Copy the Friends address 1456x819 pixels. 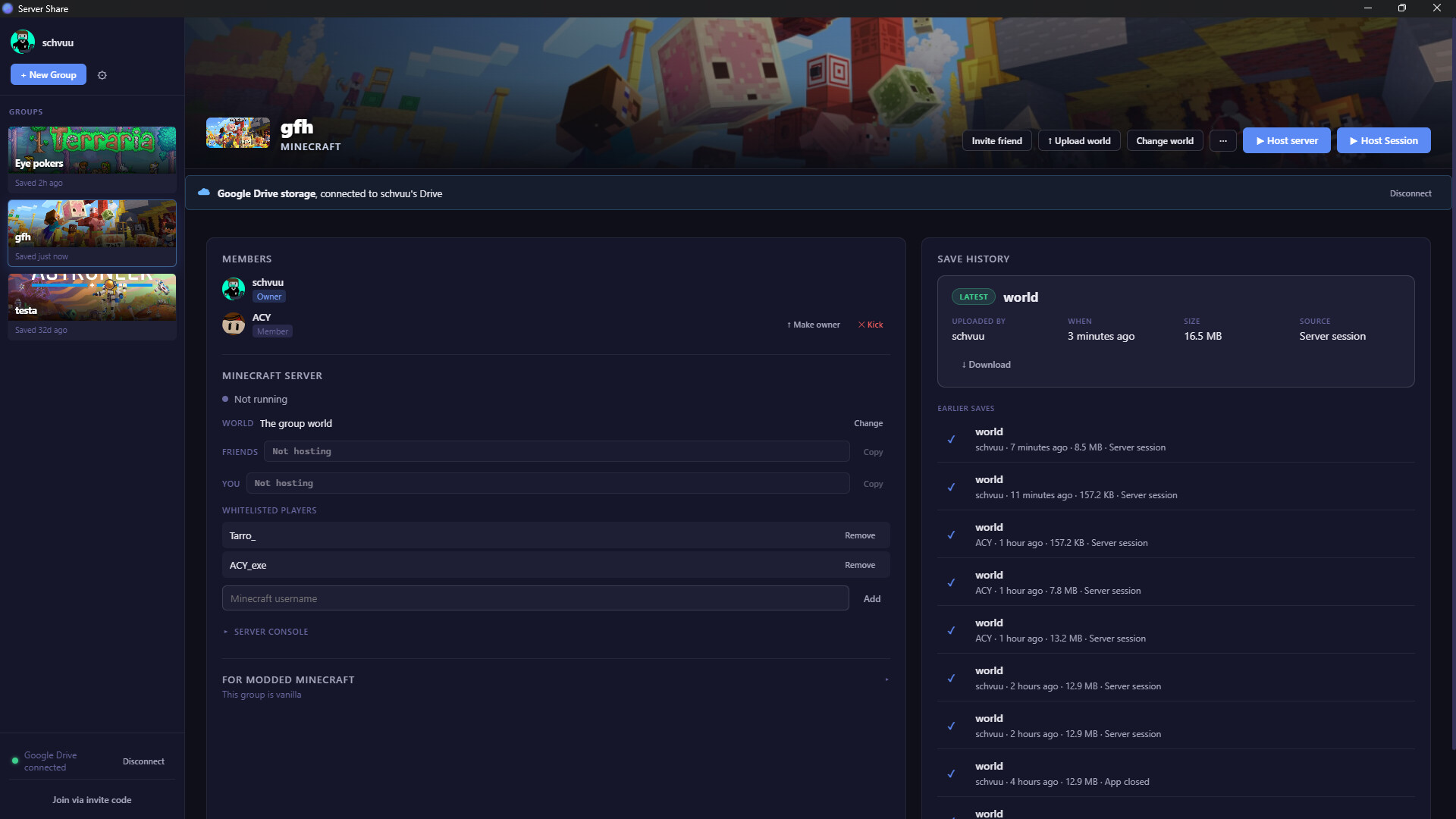coord(873,452)
